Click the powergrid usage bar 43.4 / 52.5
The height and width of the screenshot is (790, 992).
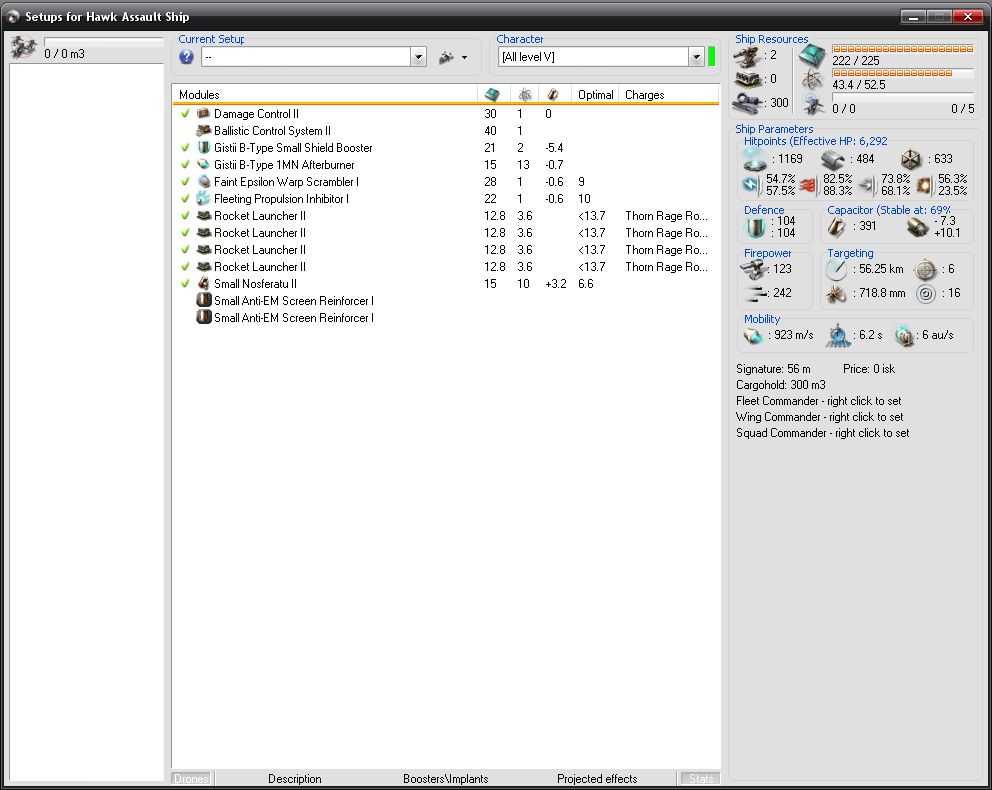[903, 73]
